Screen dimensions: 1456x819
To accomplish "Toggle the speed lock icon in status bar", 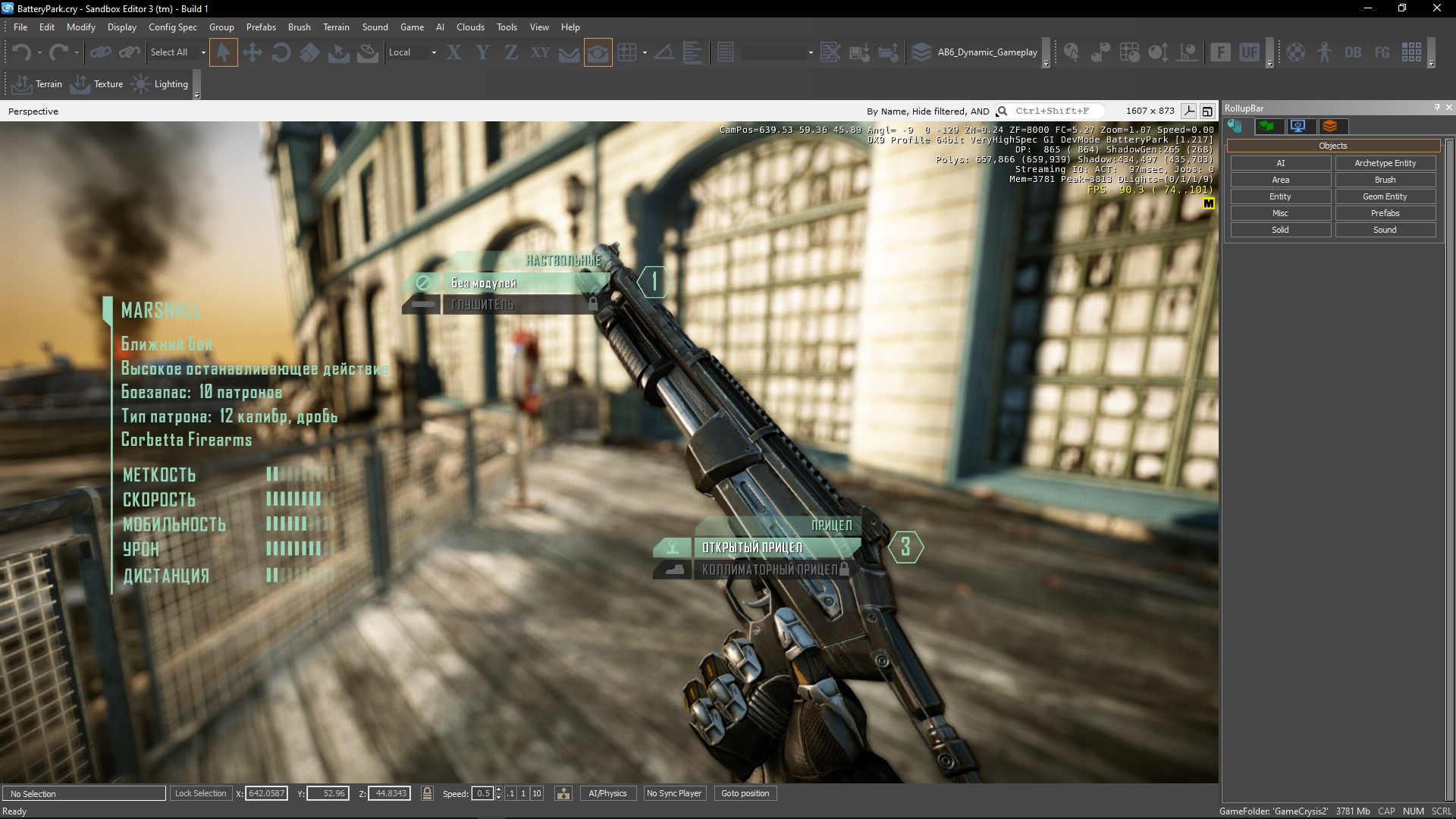I will click(x=427, y=793).
